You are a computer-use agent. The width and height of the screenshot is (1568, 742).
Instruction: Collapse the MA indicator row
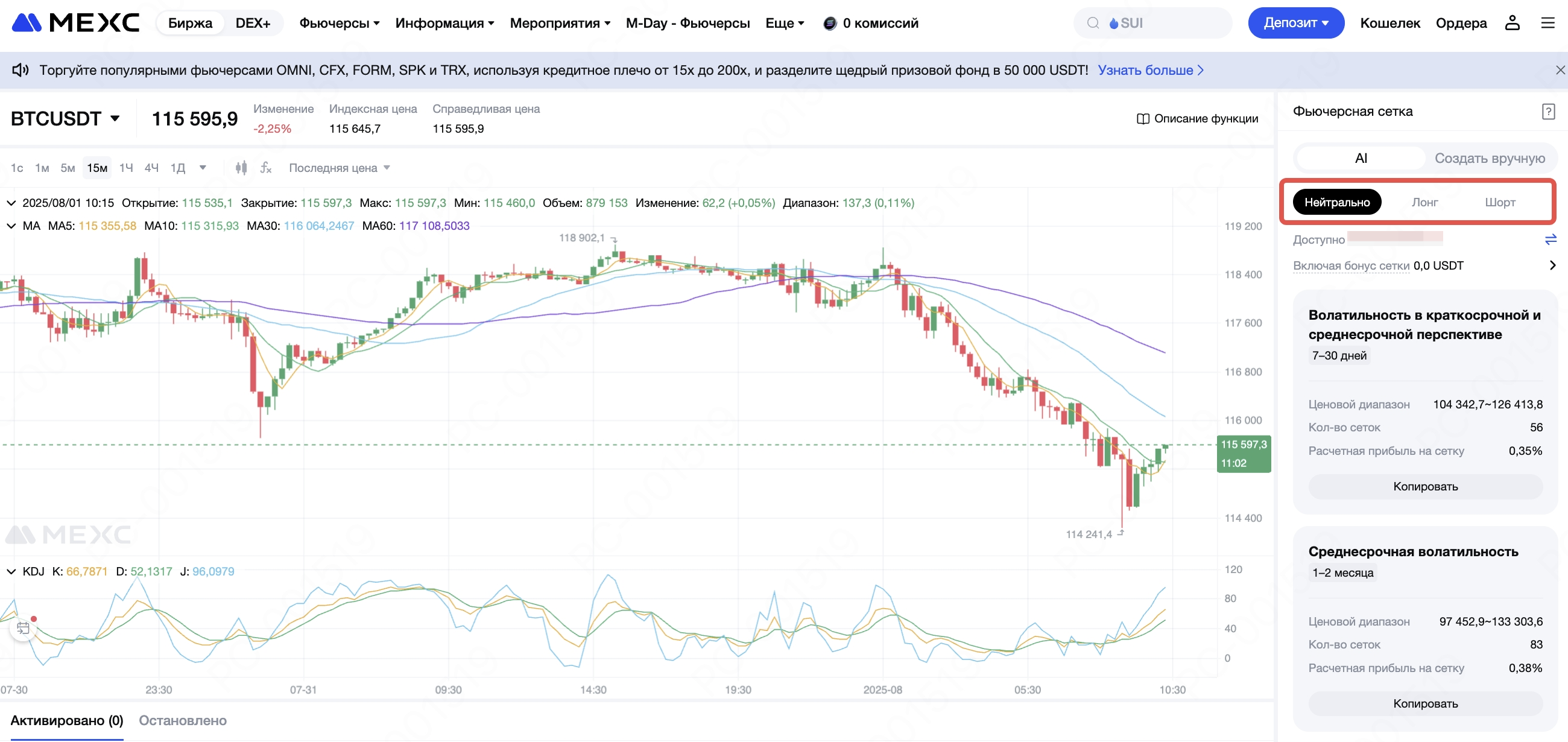11,226
